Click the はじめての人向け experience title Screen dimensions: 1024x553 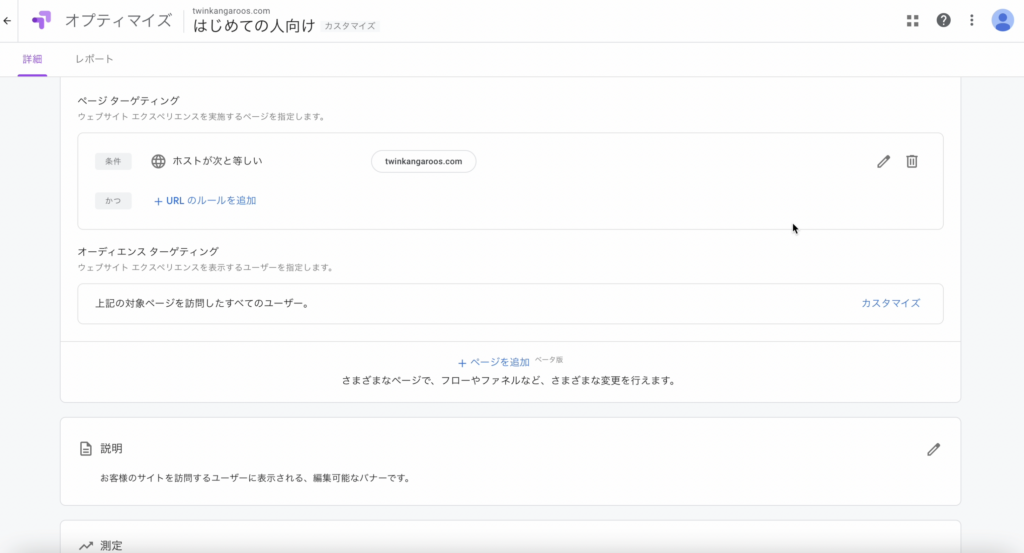point(253,26)
